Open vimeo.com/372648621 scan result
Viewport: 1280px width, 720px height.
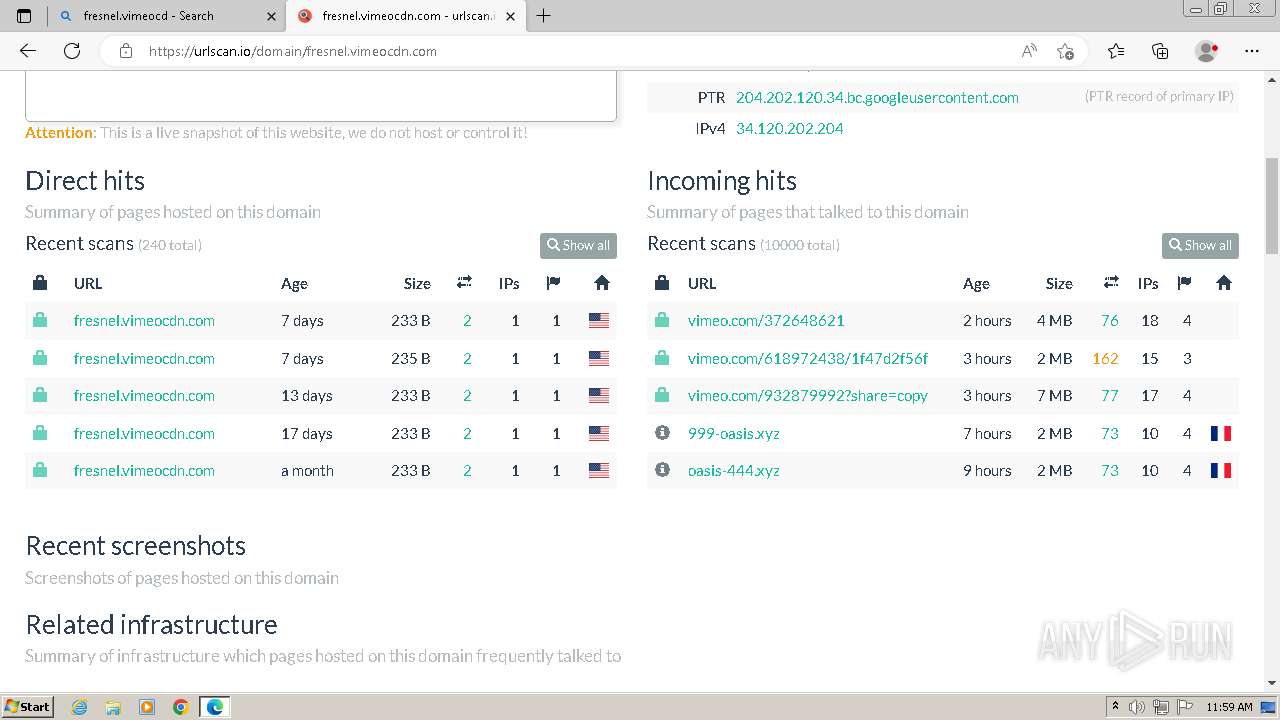pos(766,321)
